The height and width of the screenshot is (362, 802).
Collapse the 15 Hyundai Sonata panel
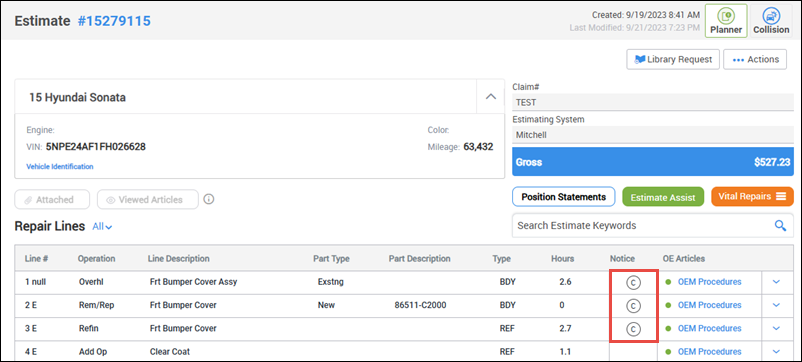pyautogui.click(x=491, y=96)
